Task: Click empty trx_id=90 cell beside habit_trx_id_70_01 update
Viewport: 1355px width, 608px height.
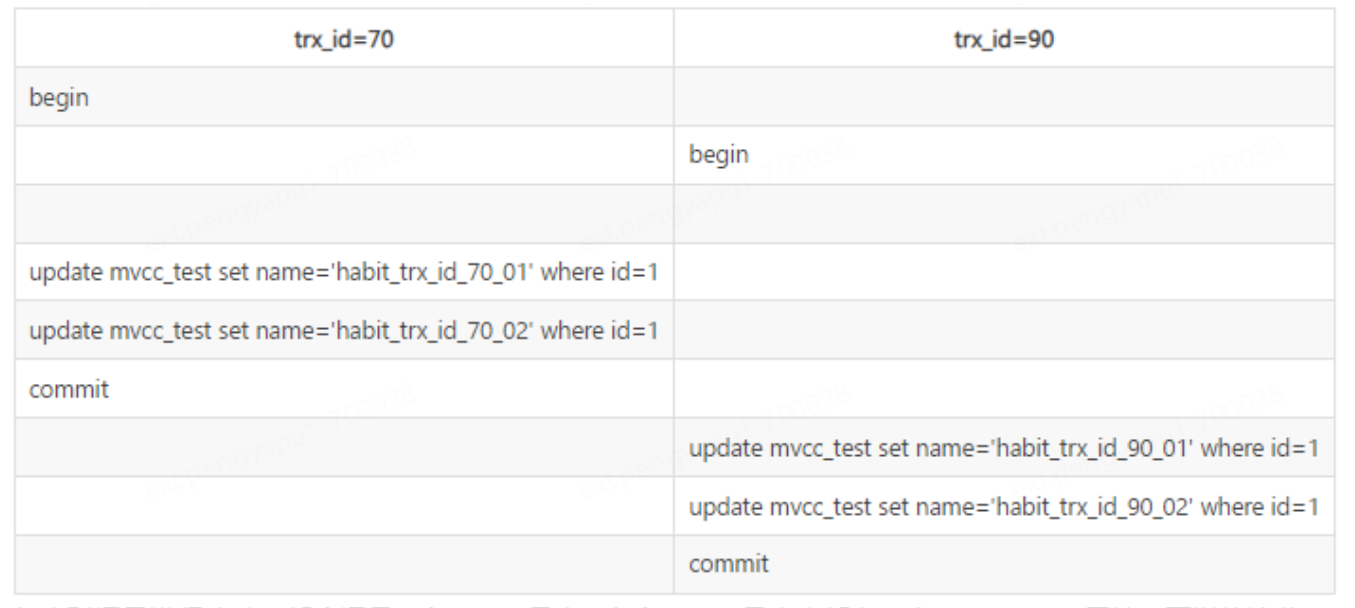Action: [1005, 272]
